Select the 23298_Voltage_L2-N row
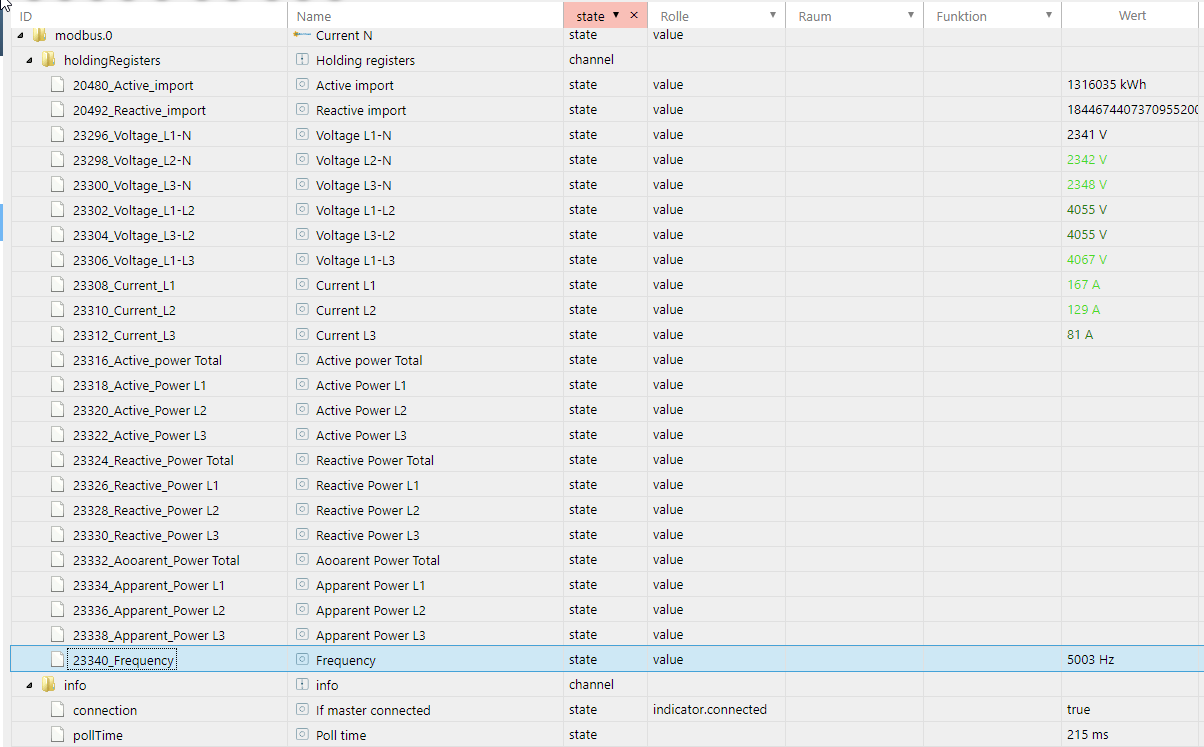1204x747 pixels. pos(607,160)
